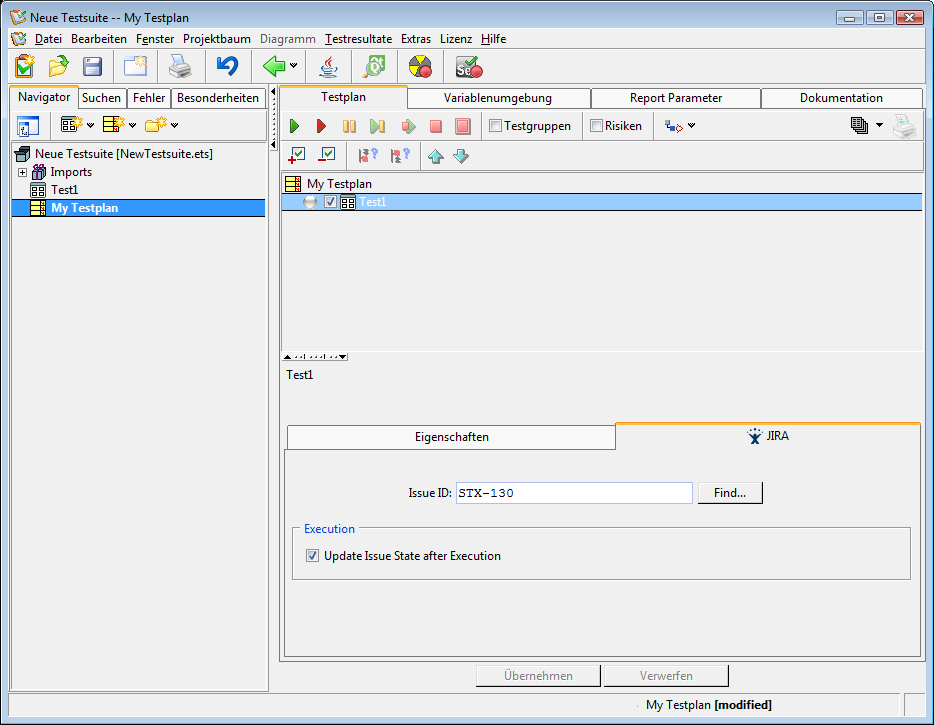Click the printer icon in main toolbar

(179, 67)
